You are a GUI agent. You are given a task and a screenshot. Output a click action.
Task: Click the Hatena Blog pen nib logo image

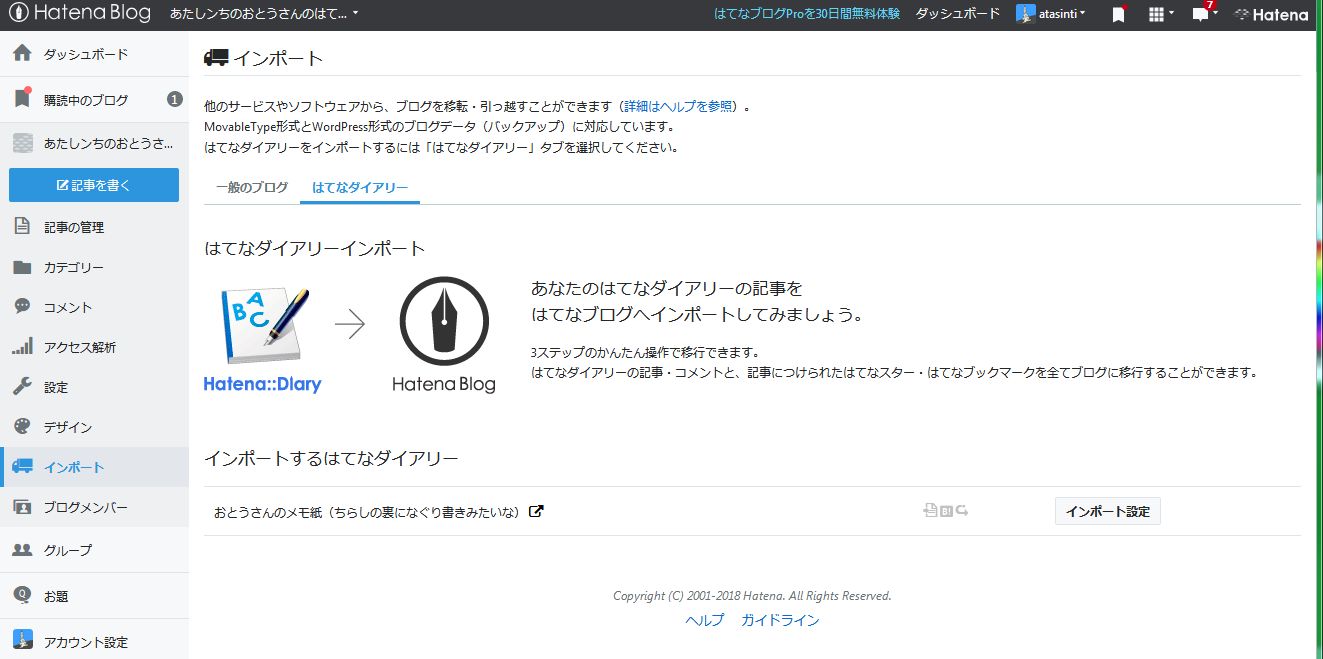pyautogui.click(x=444, y=335)
